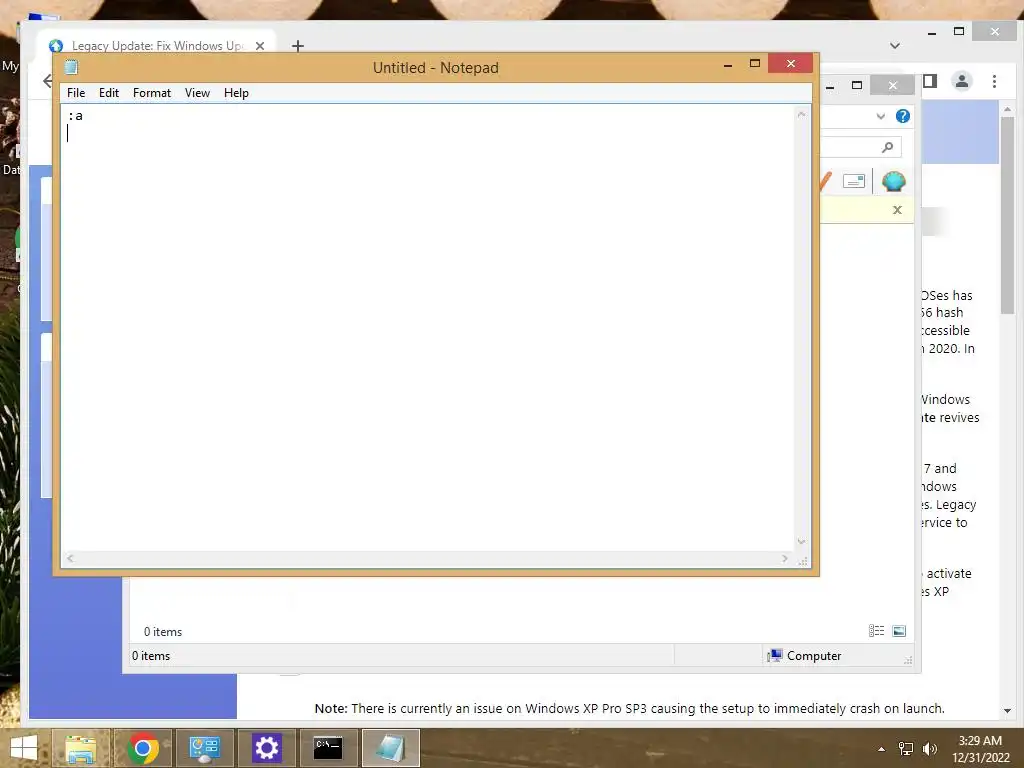
Task: Switch to Chrome in taskbar
Action: pos(143,748)
